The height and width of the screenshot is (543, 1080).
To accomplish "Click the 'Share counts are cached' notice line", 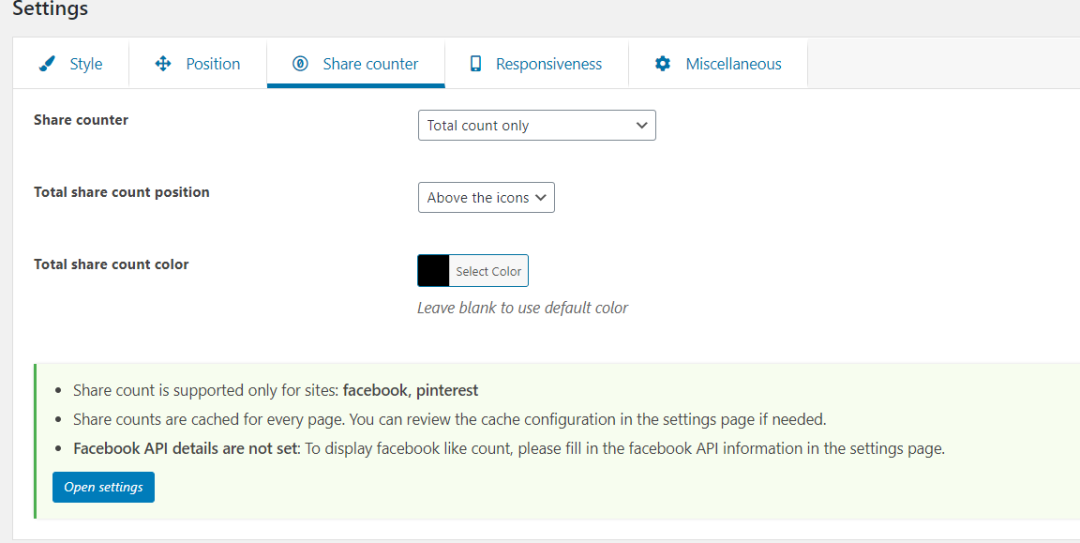I will [x=450, y=420].
